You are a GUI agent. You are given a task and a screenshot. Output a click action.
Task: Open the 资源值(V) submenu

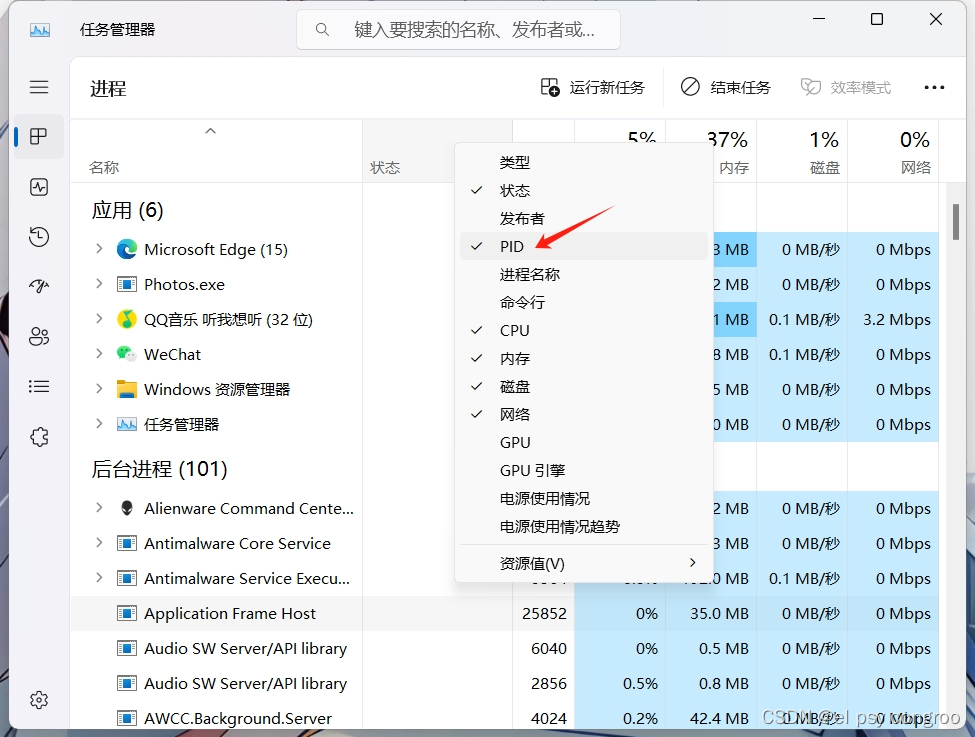coord(584,563)
